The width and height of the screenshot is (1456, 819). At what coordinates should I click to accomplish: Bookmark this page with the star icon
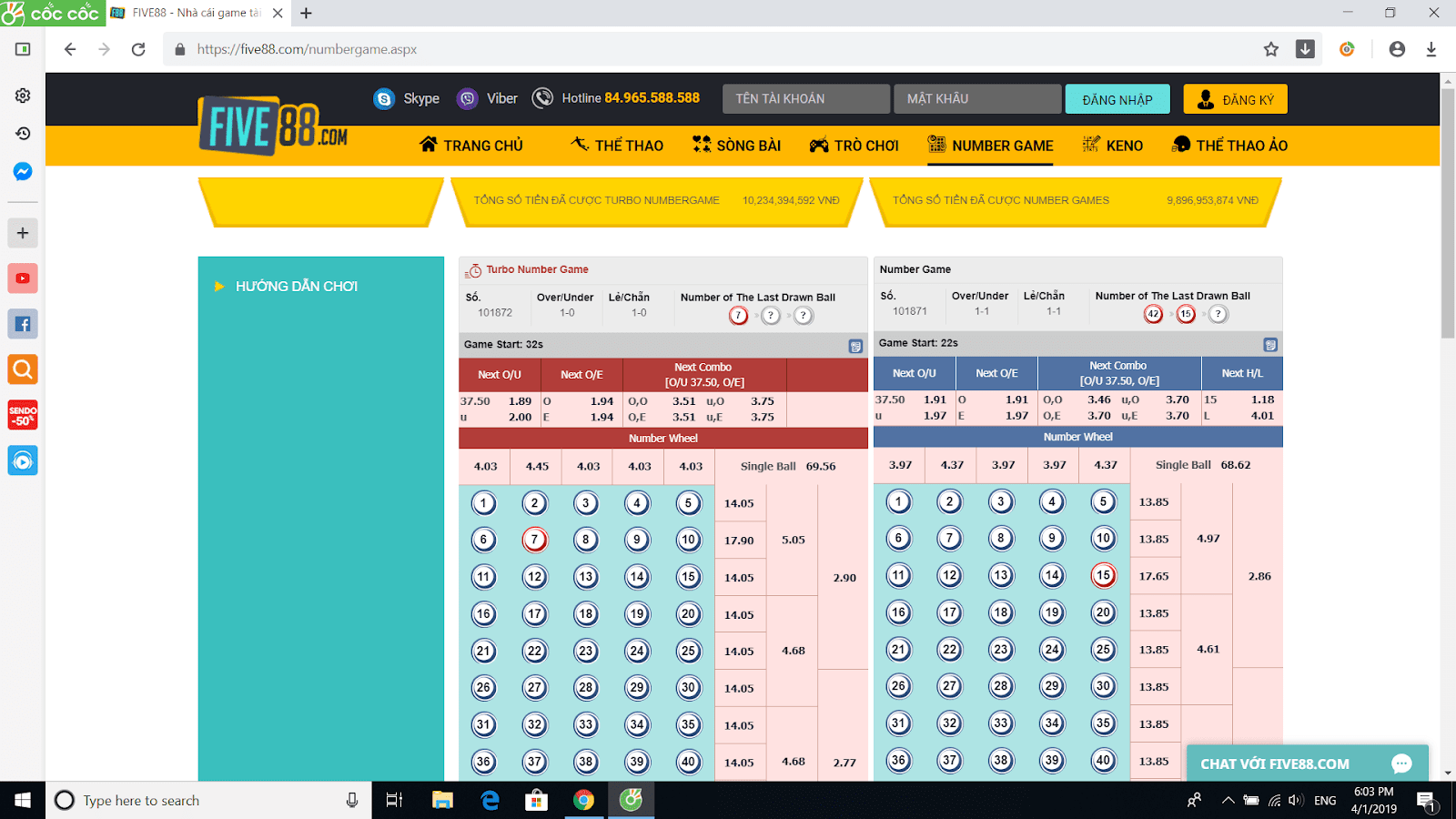[x=1271, y=49]
